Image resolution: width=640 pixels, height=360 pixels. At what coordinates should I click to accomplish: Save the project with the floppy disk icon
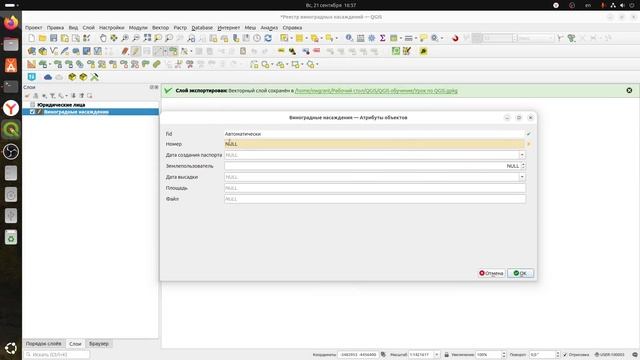coord(53,38)
